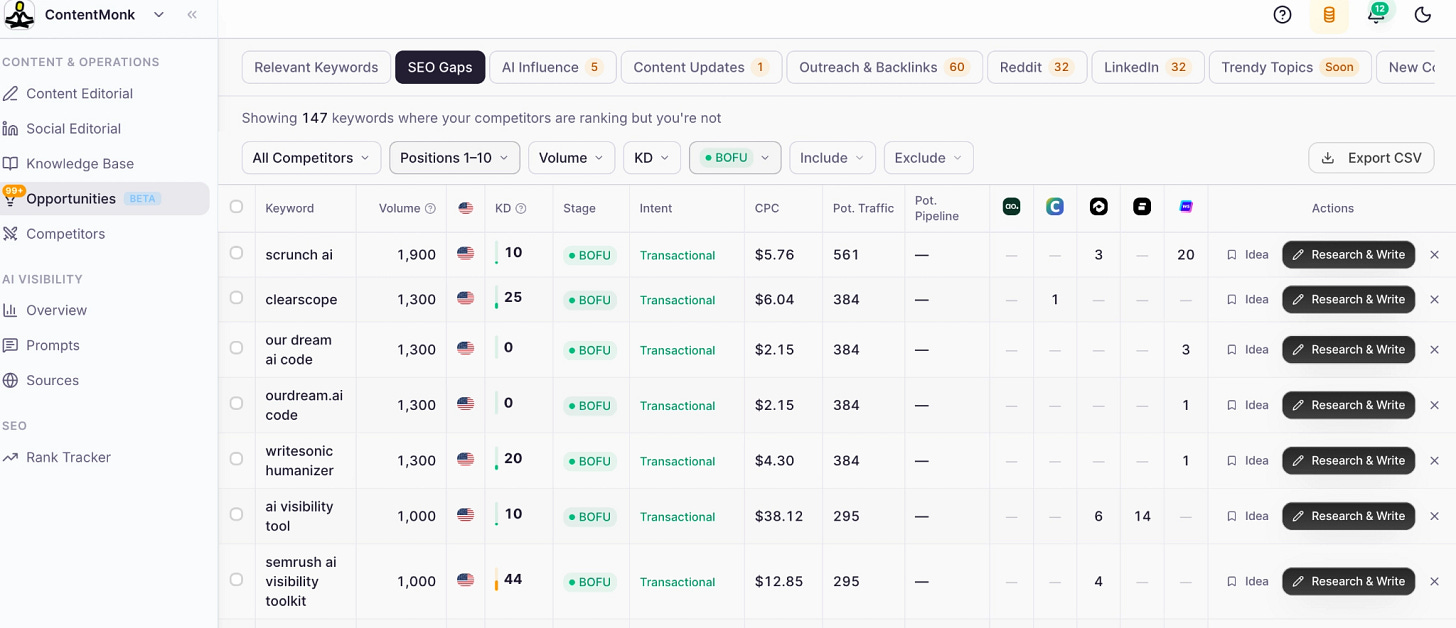Click Research & Write for writesonic humanizer
The image size is (1456, 628).
1348,461
